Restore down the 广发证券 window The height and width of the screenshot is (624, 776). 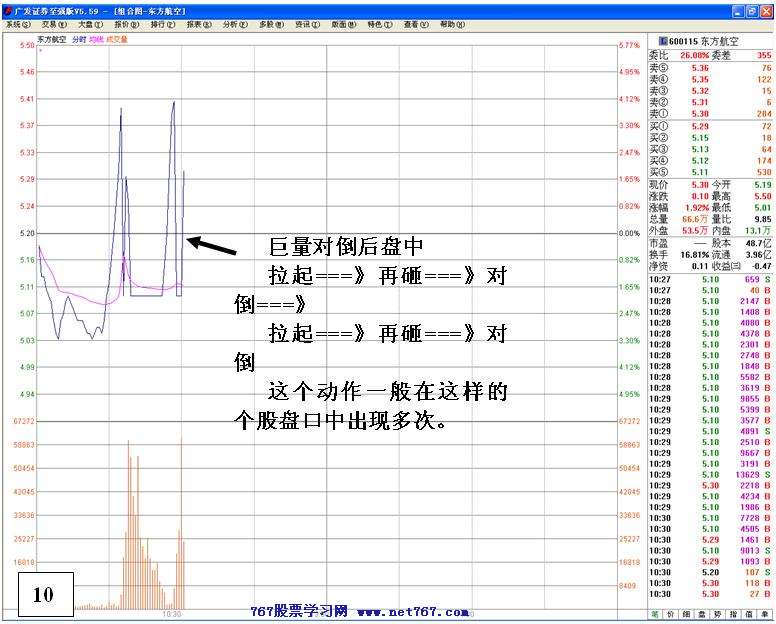(752, 11)
